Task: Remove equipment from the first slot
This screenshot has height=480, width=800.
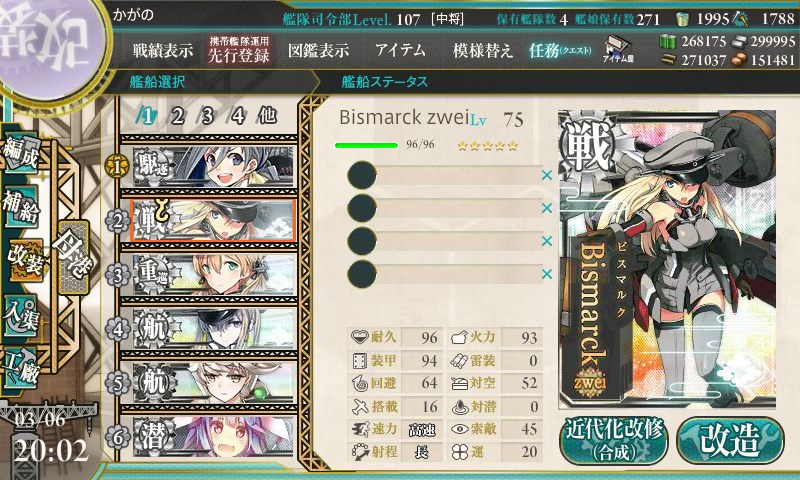Action: pyautogui.click(x=547, y=175)
